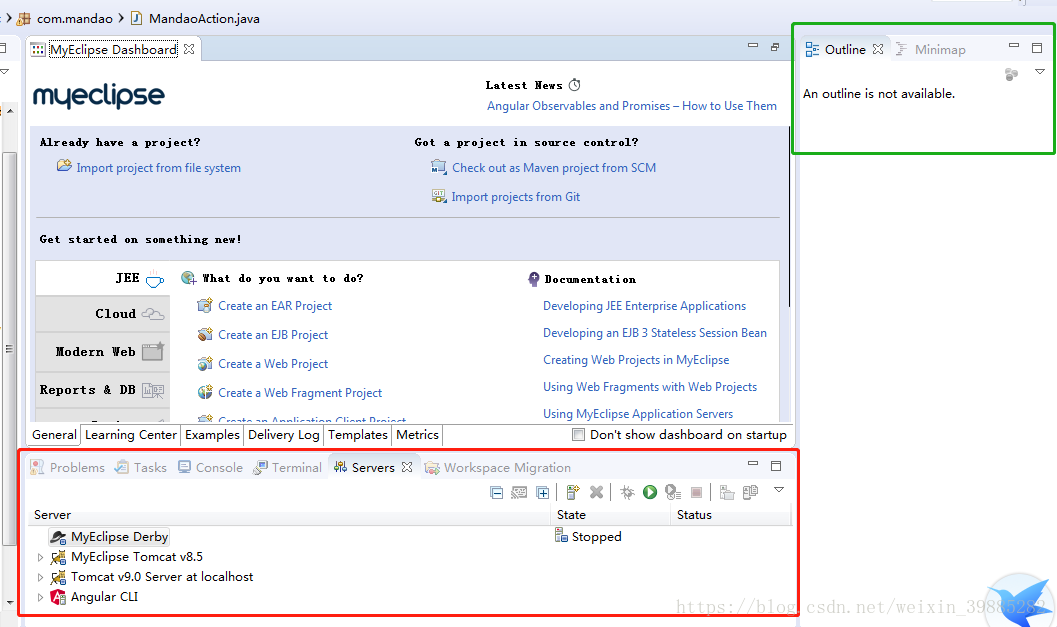This screenshot has height=627, width=1057.
Task: Open the Templates dashboard tab
Action: (x=358, y=435)
